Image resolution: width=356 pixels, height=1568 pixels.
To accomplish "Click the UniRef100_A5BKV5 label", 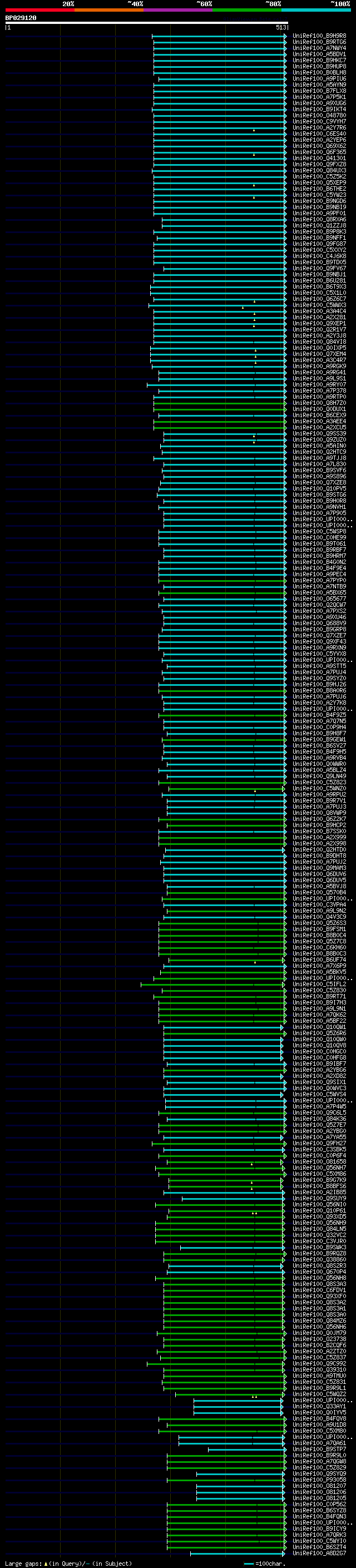I will point(319,972).
